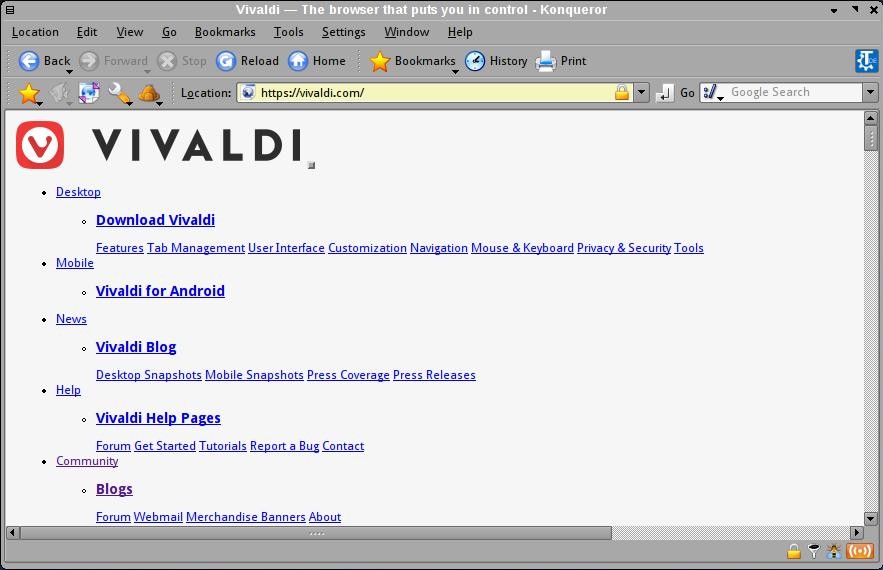Viewport: 883px width, 570px height.
Task: Open the Settings menu
Action: [x=344, y=32]
